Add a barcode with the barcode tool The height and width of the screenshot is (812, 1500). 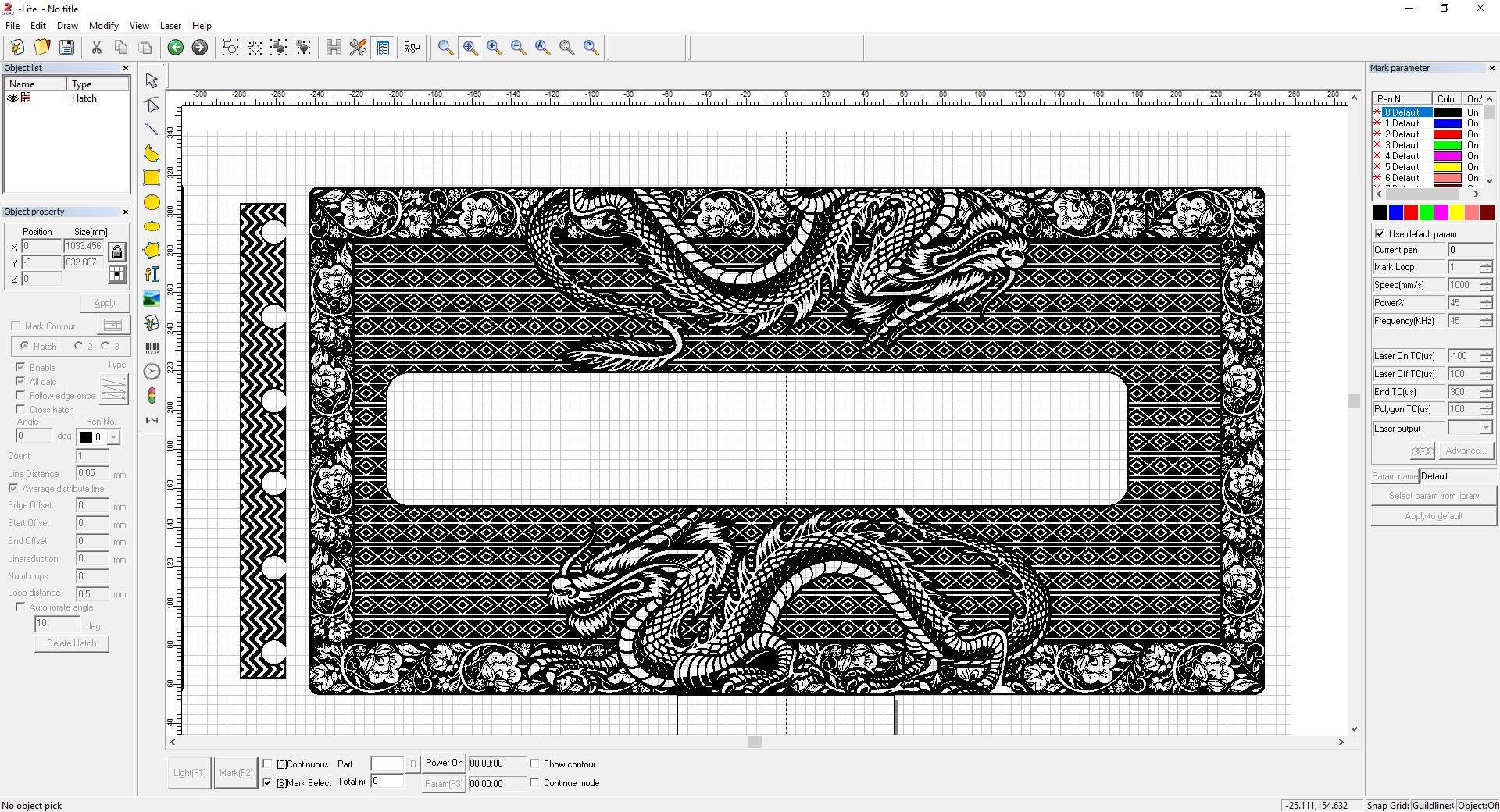pyautogui.click(x=152, y=347)
